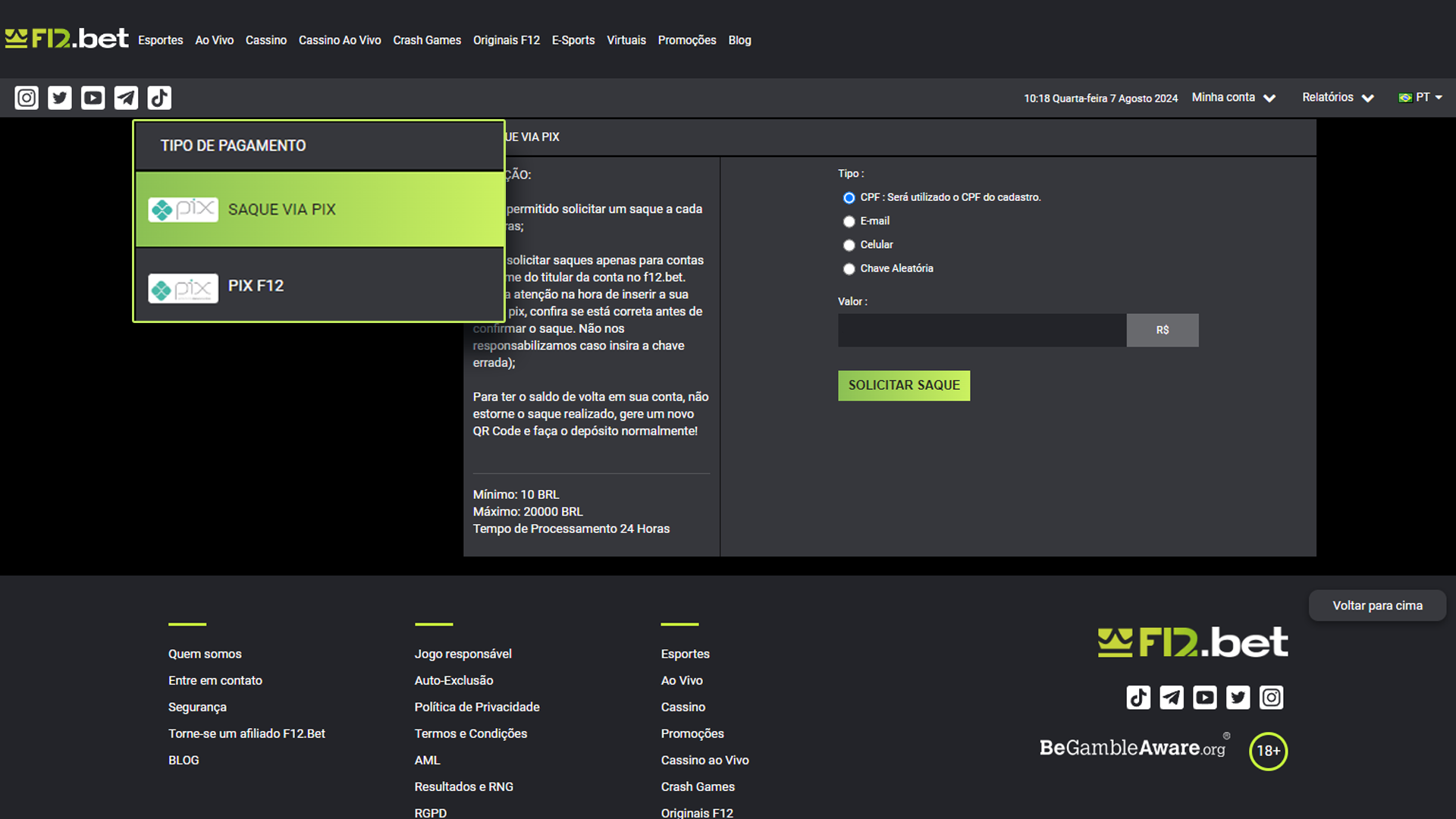Open Twitter from the top social icons
Viewport: 1456px width, 819px height.
point(58,97)
